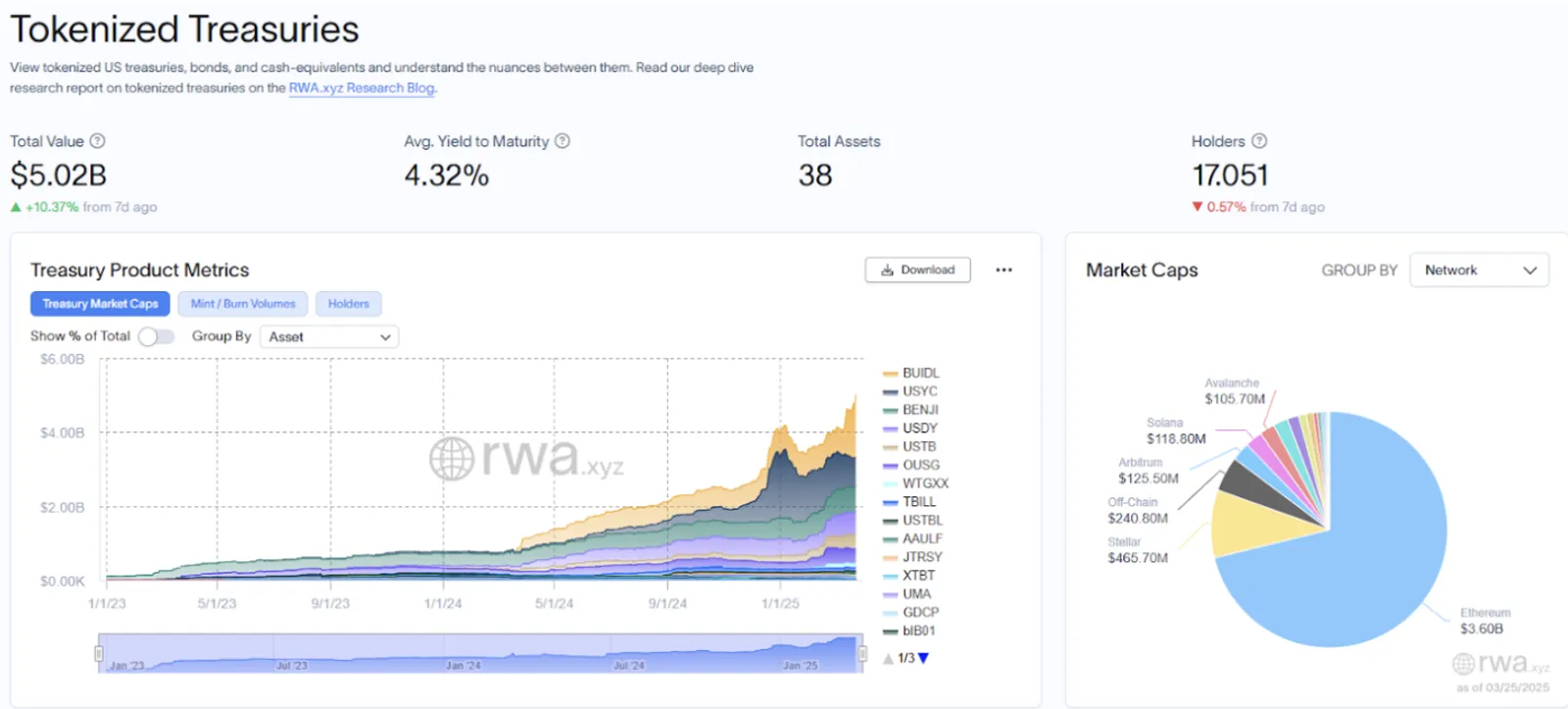Click the $5.02B total value figure

(58, 176)
